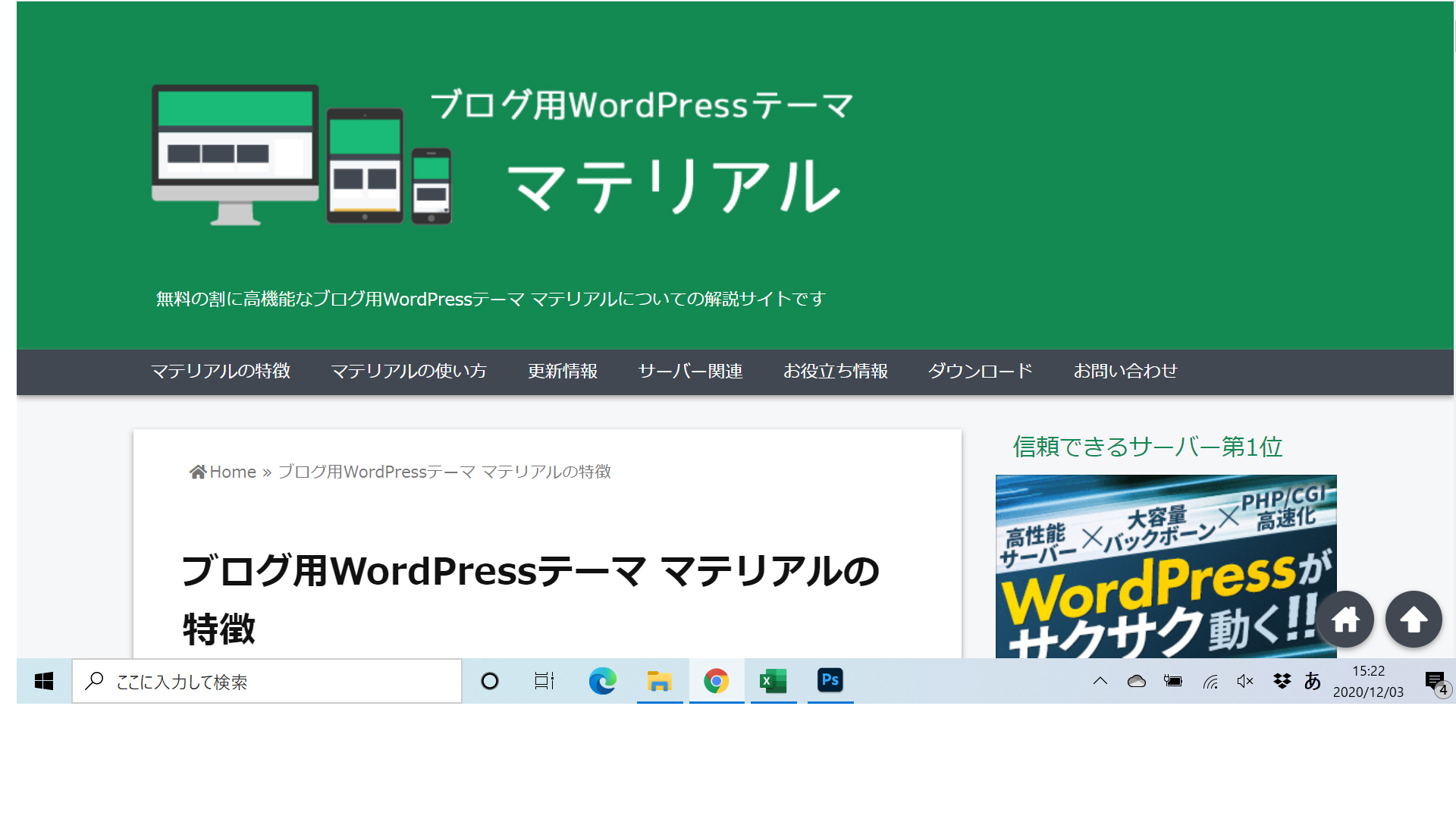Image resolution: width=1456 pixels, height=819 pixels.
Task: Click the floating home button
Action: pyautogui.click(x=1345, y=620)
